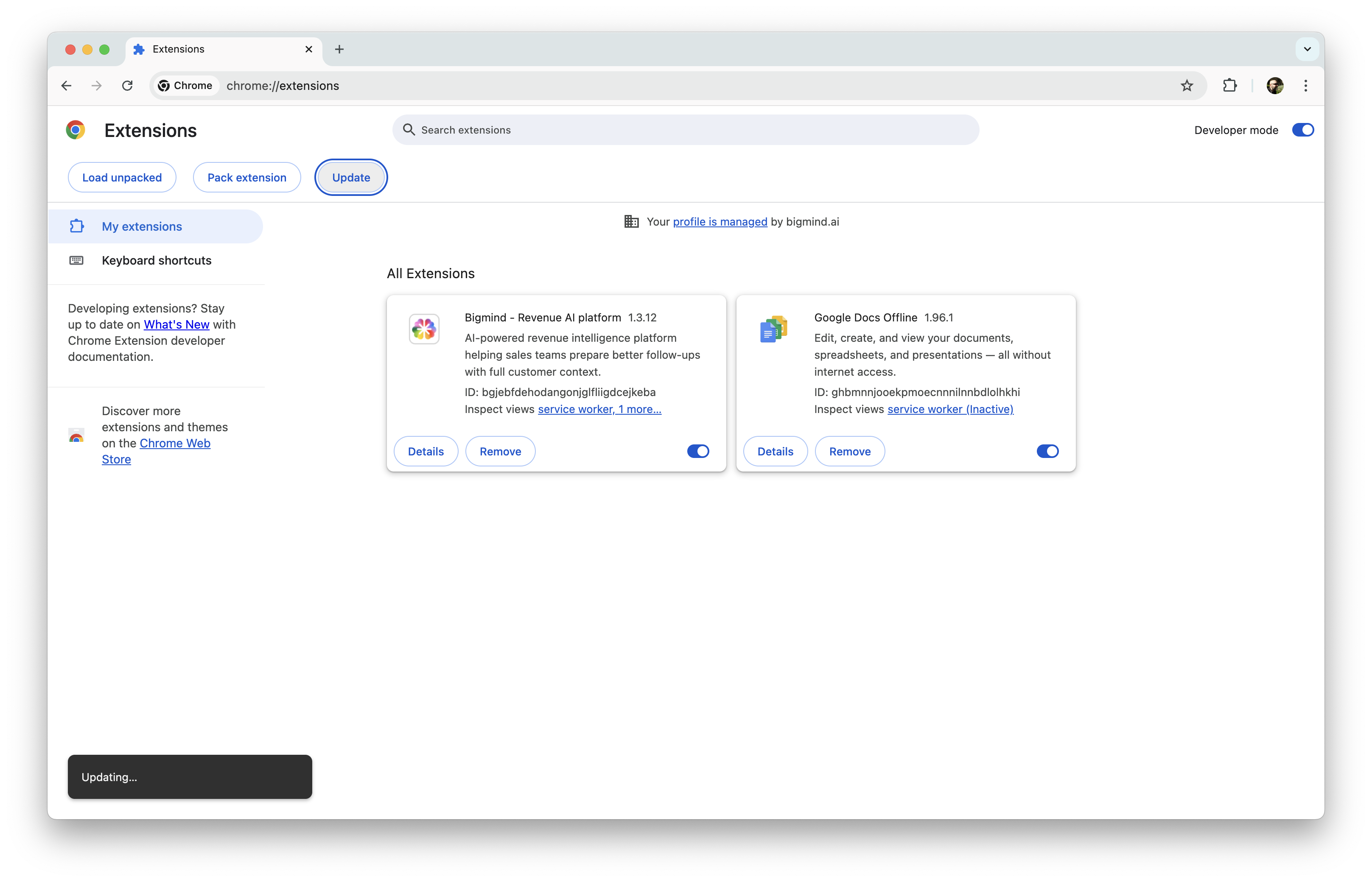Select My extensions in the sidebar
The height and width of the screenshot is (882, 1372).
155,226
